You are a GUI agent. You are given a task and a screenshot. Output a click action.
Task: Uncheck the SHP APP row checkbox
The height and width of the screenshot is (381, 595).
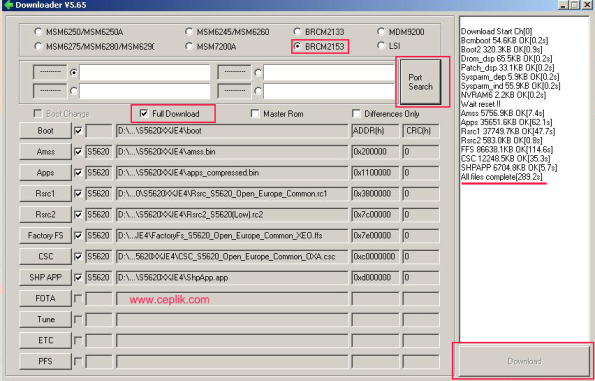coord(78,277)
